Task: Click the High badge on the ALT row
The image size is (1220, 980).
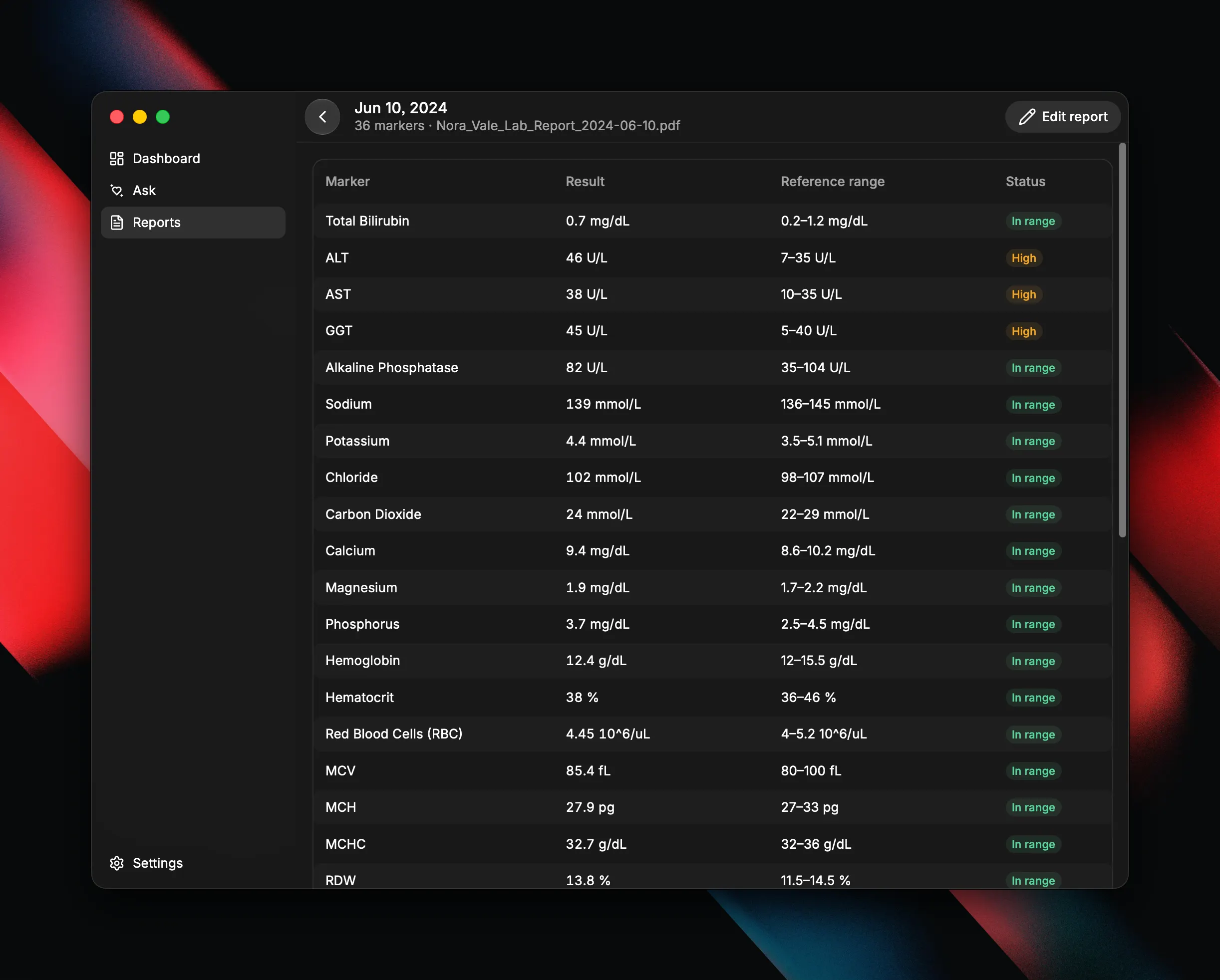Action: (1024, 258)
